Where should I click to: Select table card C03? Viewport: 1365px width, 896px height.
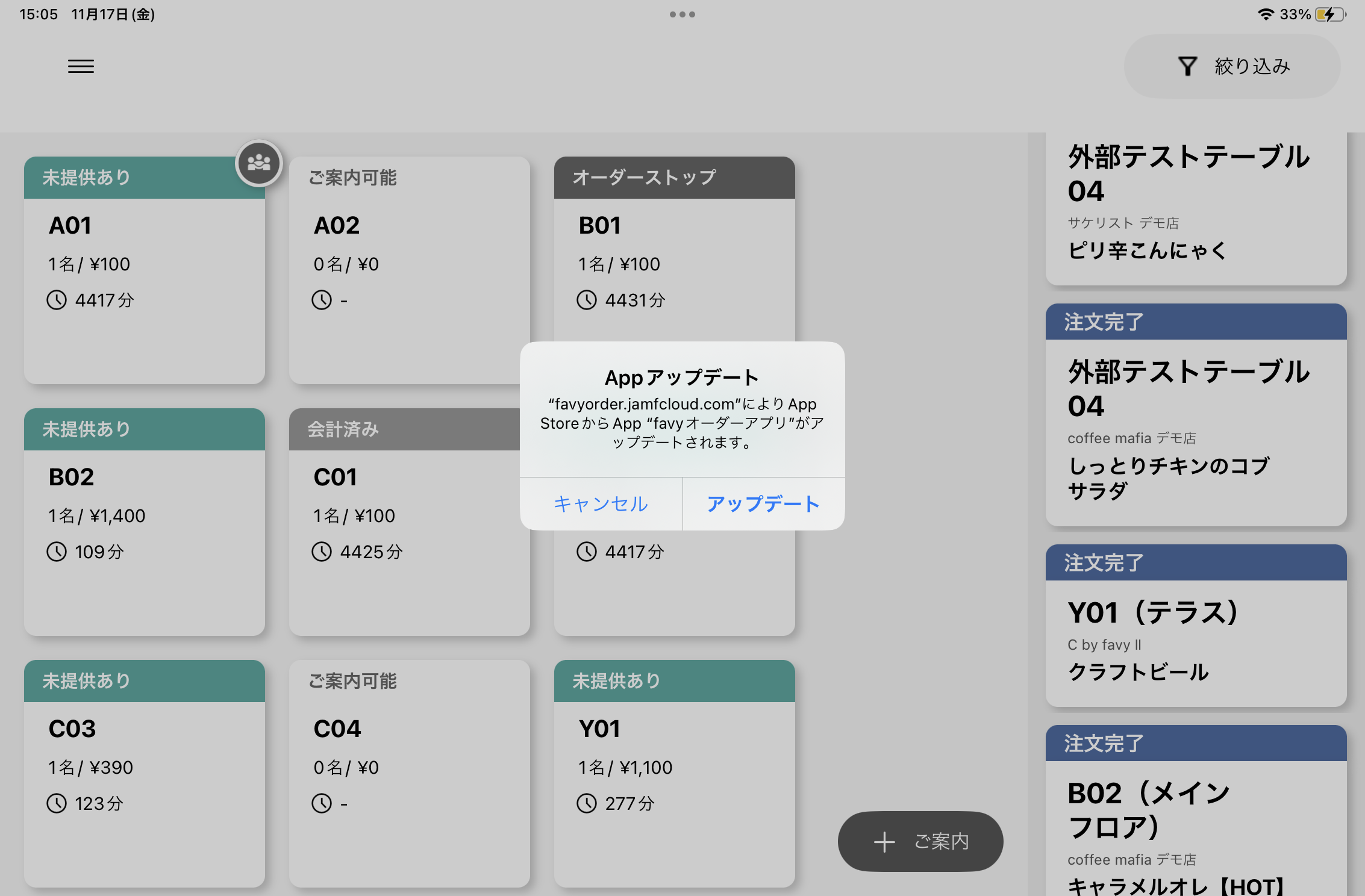click(x=145, y=774)
